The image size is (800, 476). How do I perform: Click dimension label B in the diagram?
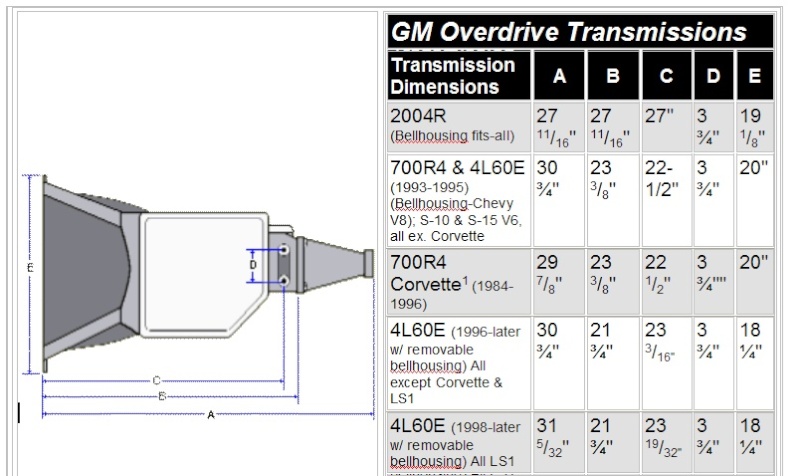(x=162, y=396)
